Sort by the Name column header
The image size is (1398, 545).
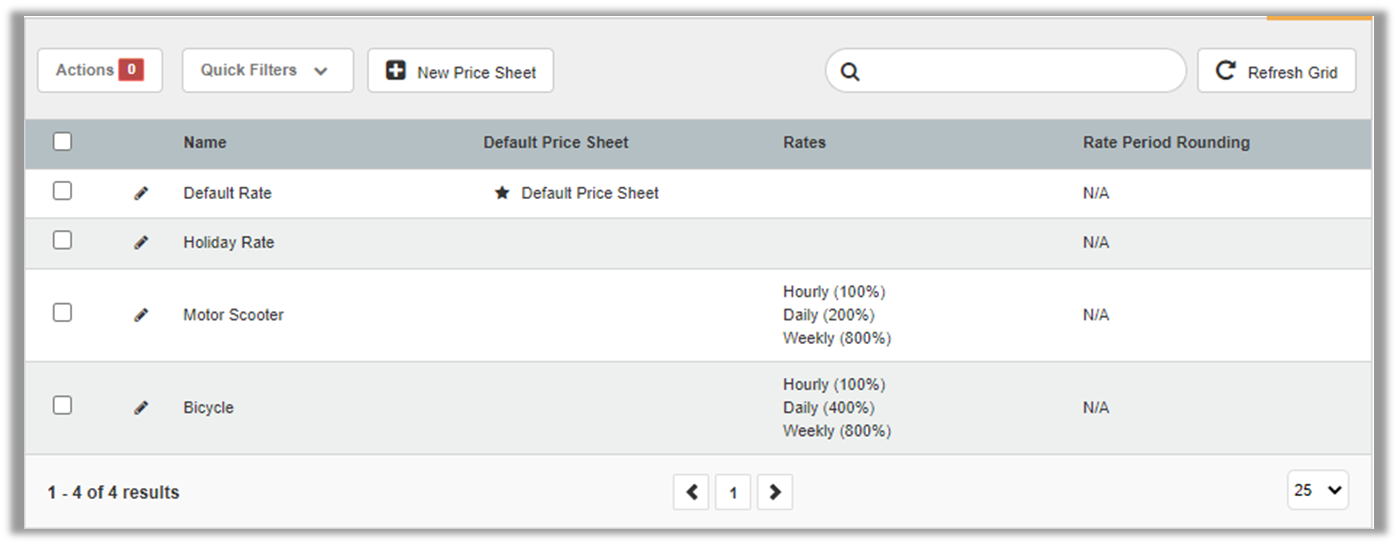[x=205, y=143]
